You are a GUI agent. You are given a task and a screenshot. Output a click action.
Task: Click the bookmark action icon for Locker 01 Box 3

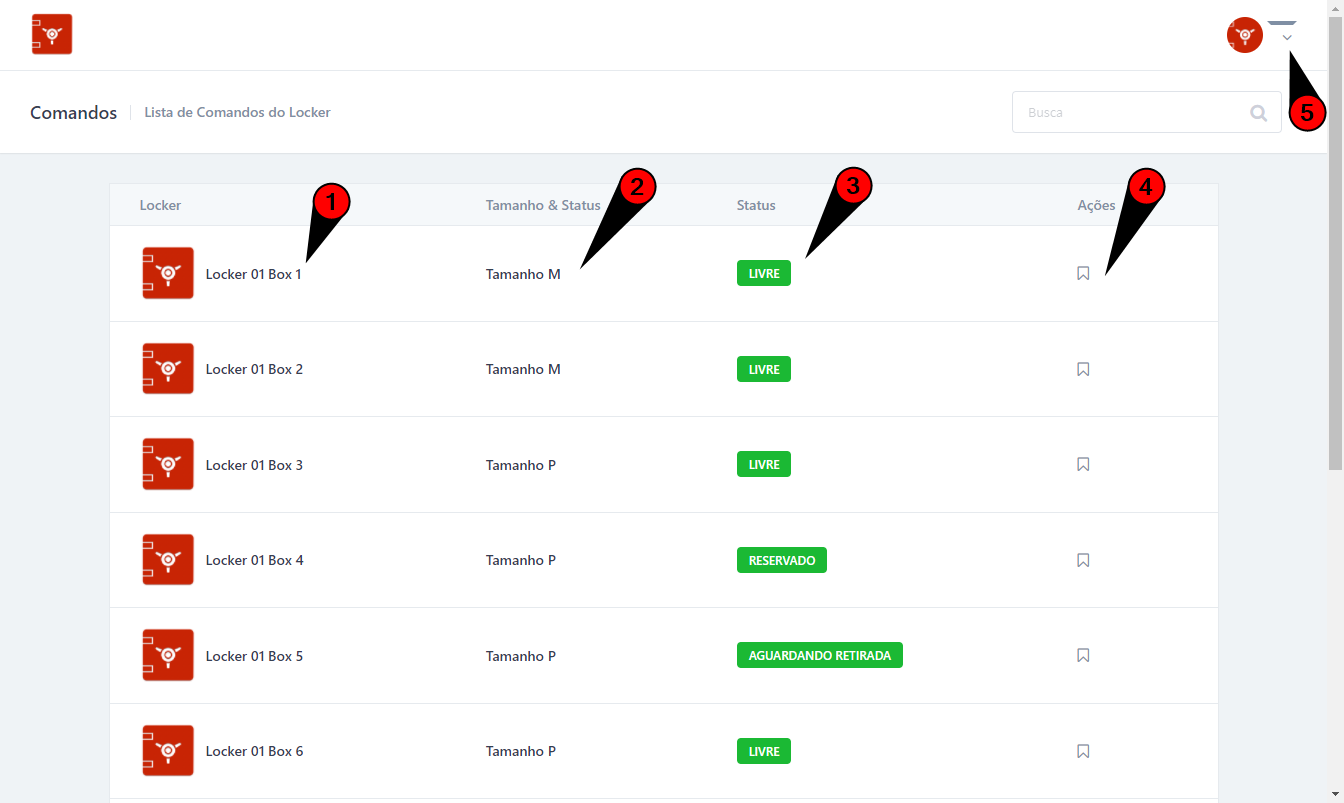(x=1083, y=464)
